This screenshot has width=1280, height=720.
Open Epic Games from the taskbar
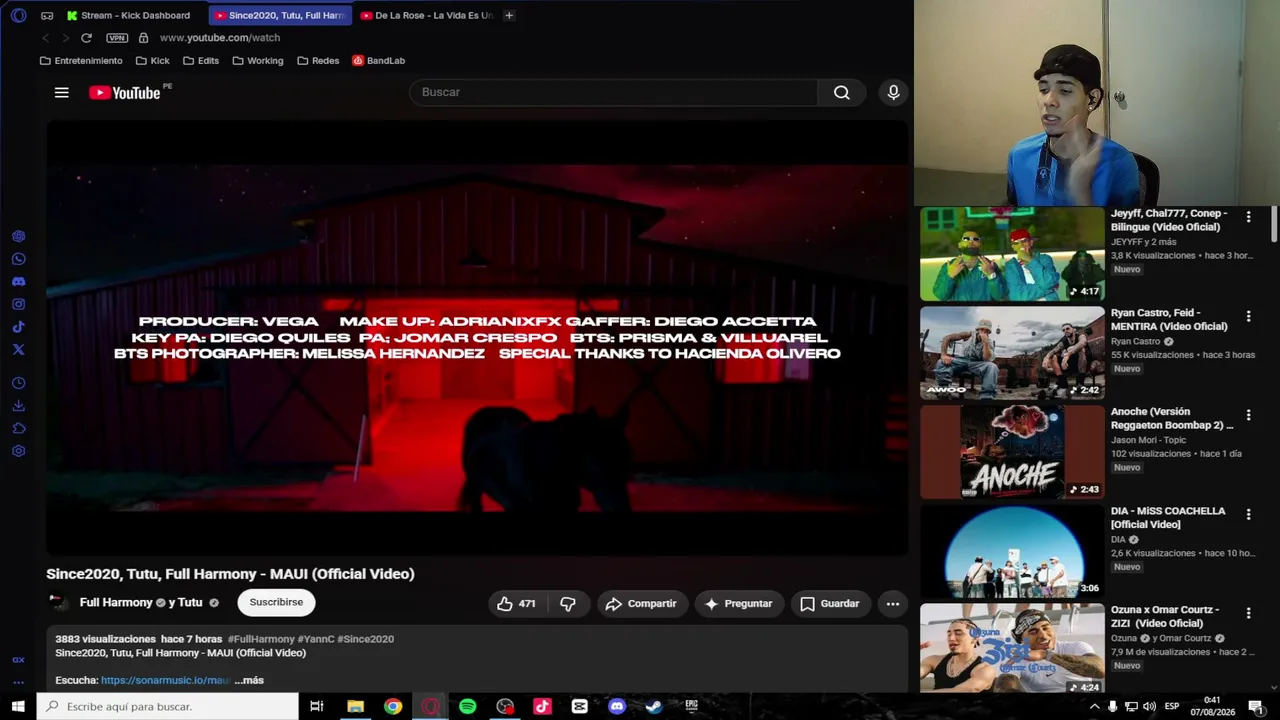[691, 706]
